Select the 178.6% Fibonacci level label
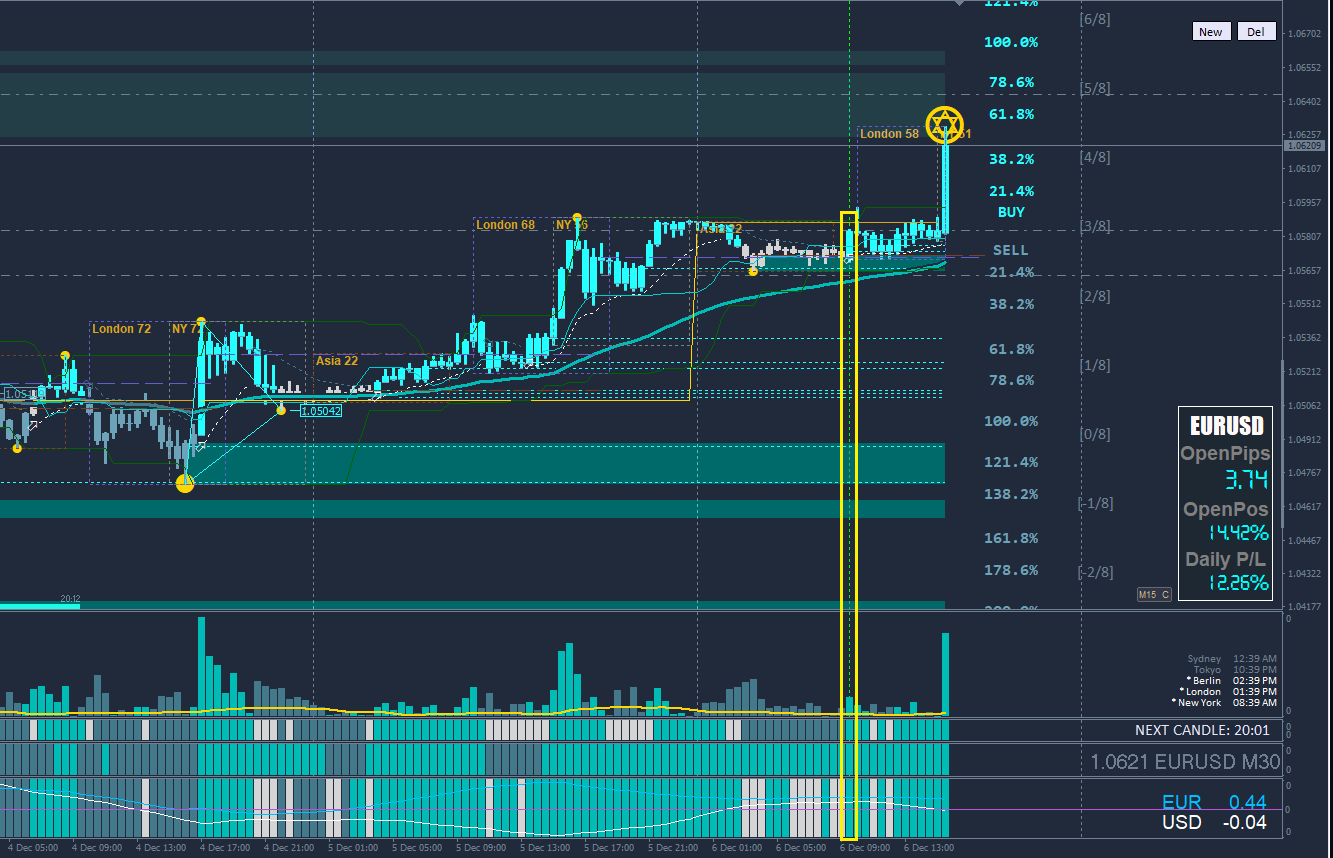1333x858 pixels. point(1012,570)
